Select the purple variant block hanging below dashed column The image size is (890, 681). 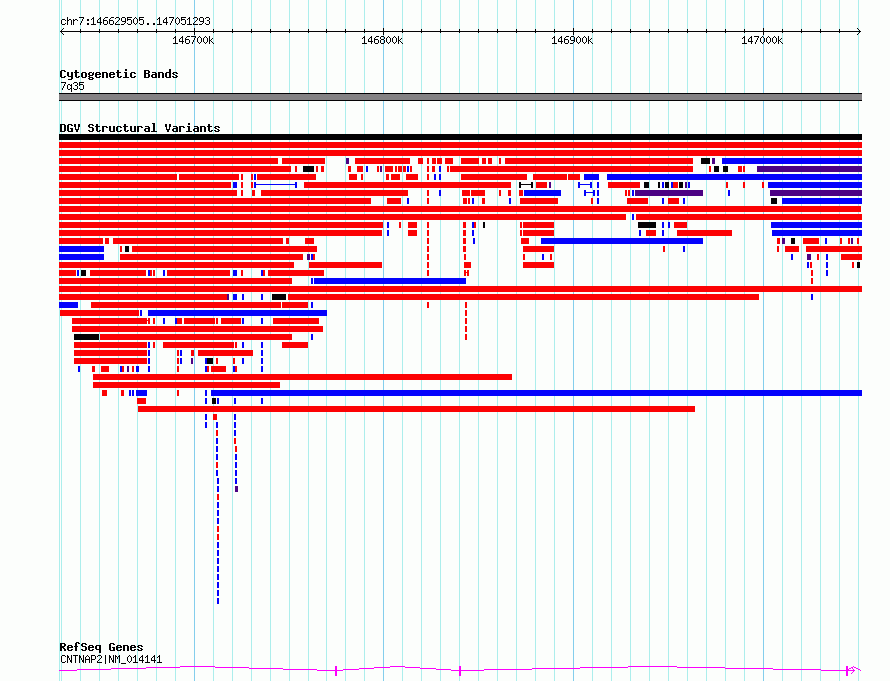[237, 489]
